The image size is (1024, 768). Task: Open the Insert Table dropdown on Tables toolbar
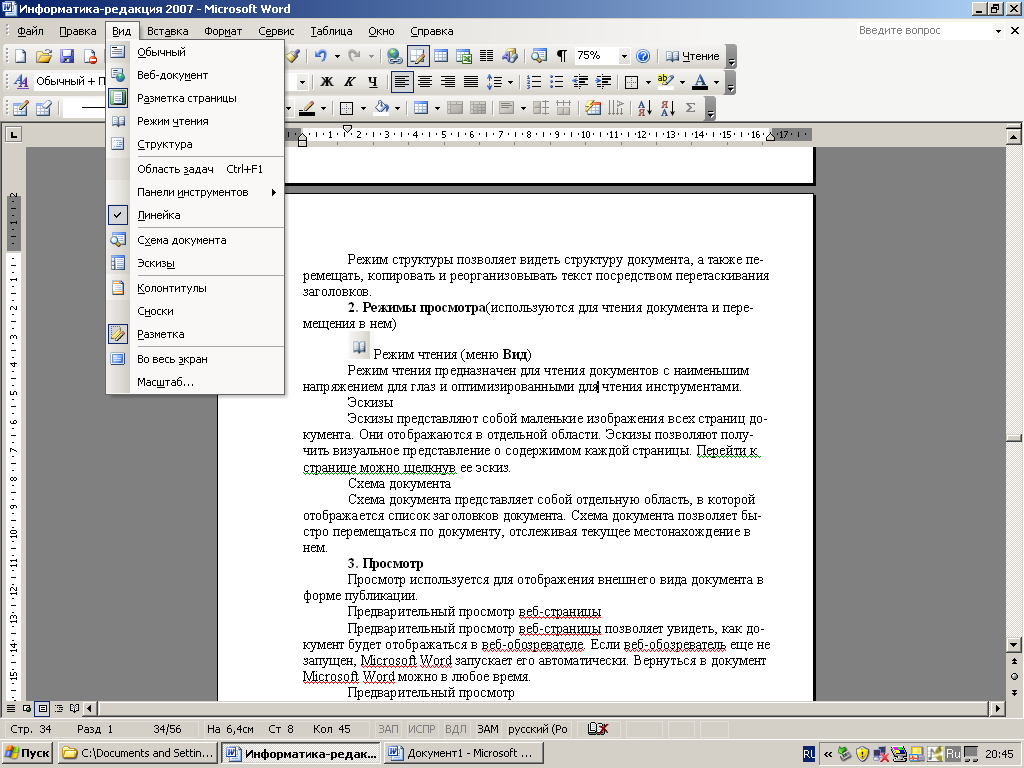click(x=437, y=108)
